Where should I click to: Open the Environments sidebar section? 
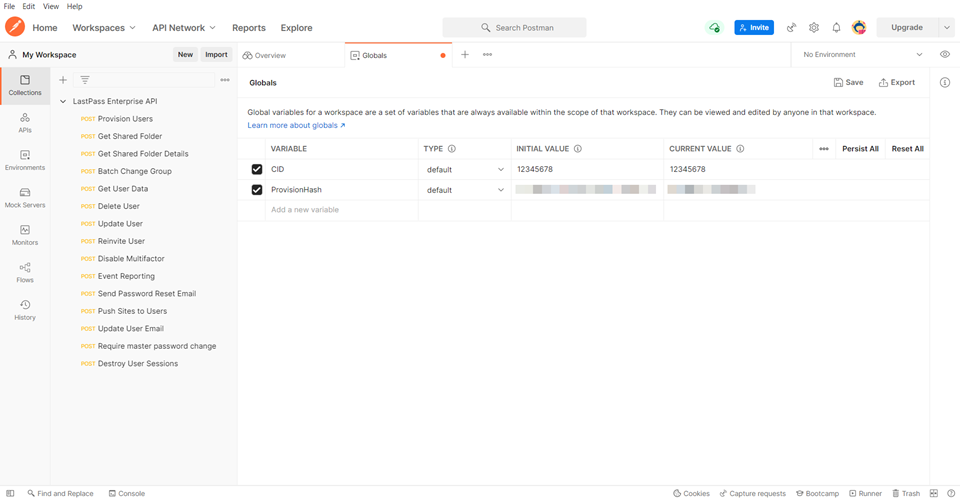coord(25,160)
